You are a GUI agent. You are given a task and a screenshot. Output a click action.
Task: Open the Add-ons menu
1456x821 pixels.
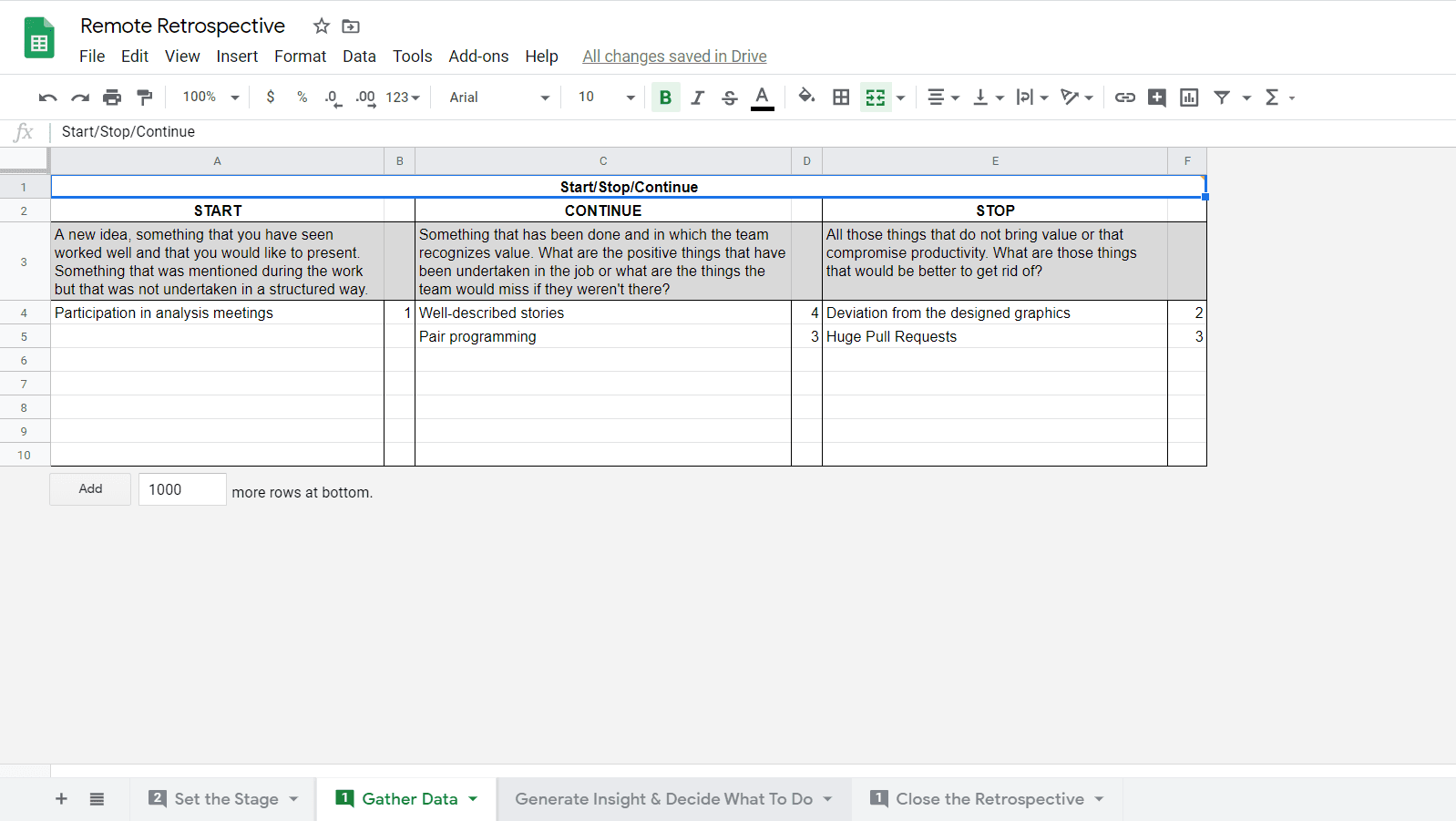[478, 56]
